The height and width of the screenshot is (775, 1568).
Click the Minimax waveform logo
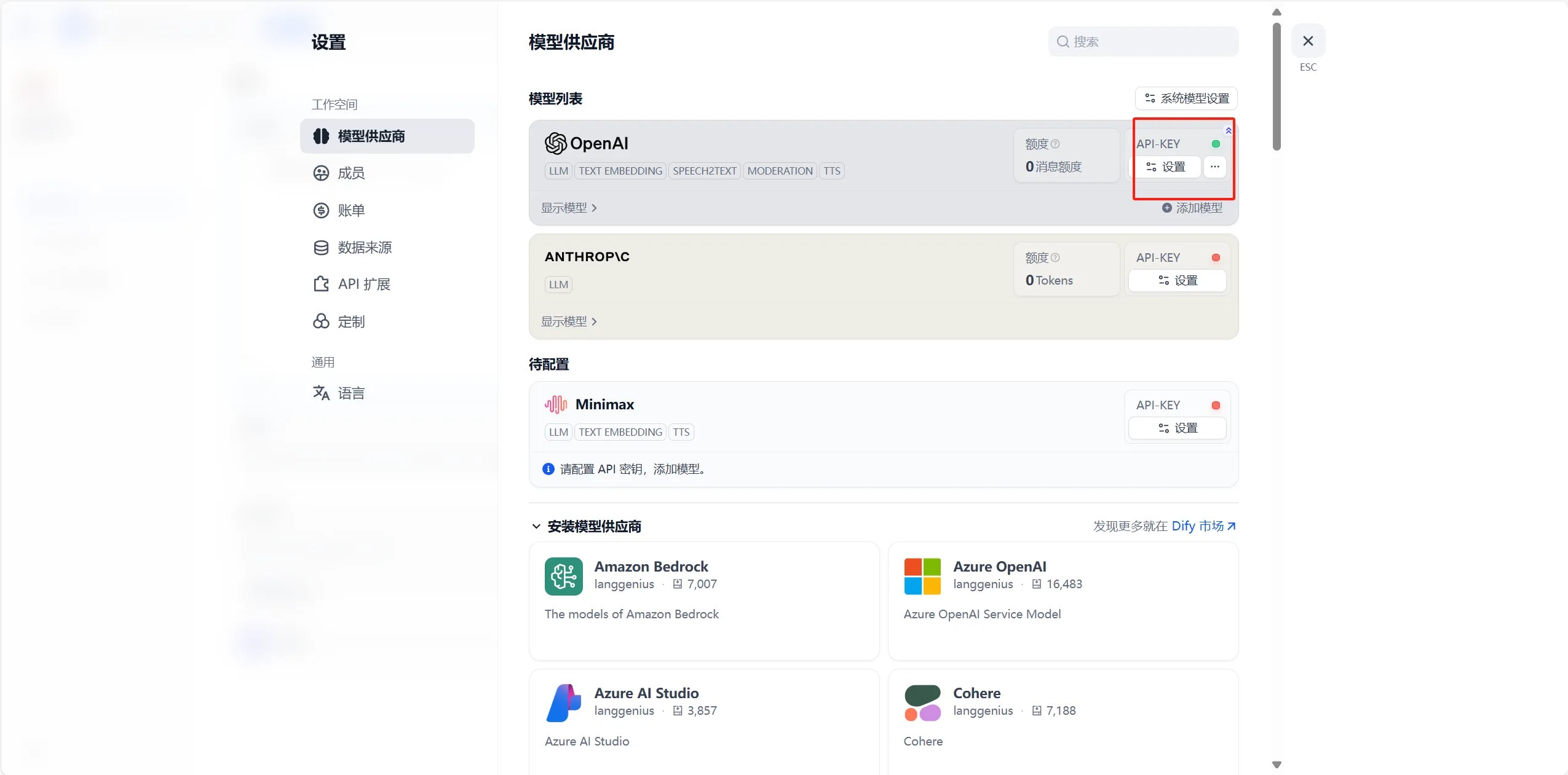pyautogui.click(x=555, y=404)
